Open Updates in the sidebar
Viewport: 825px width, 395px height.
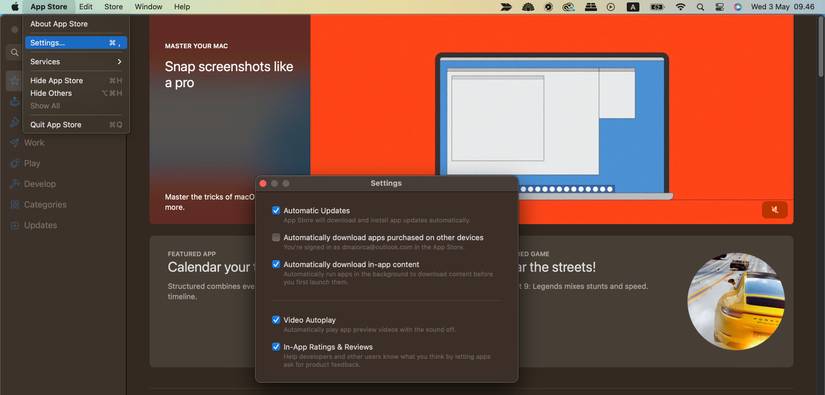(x=41, y=225)
